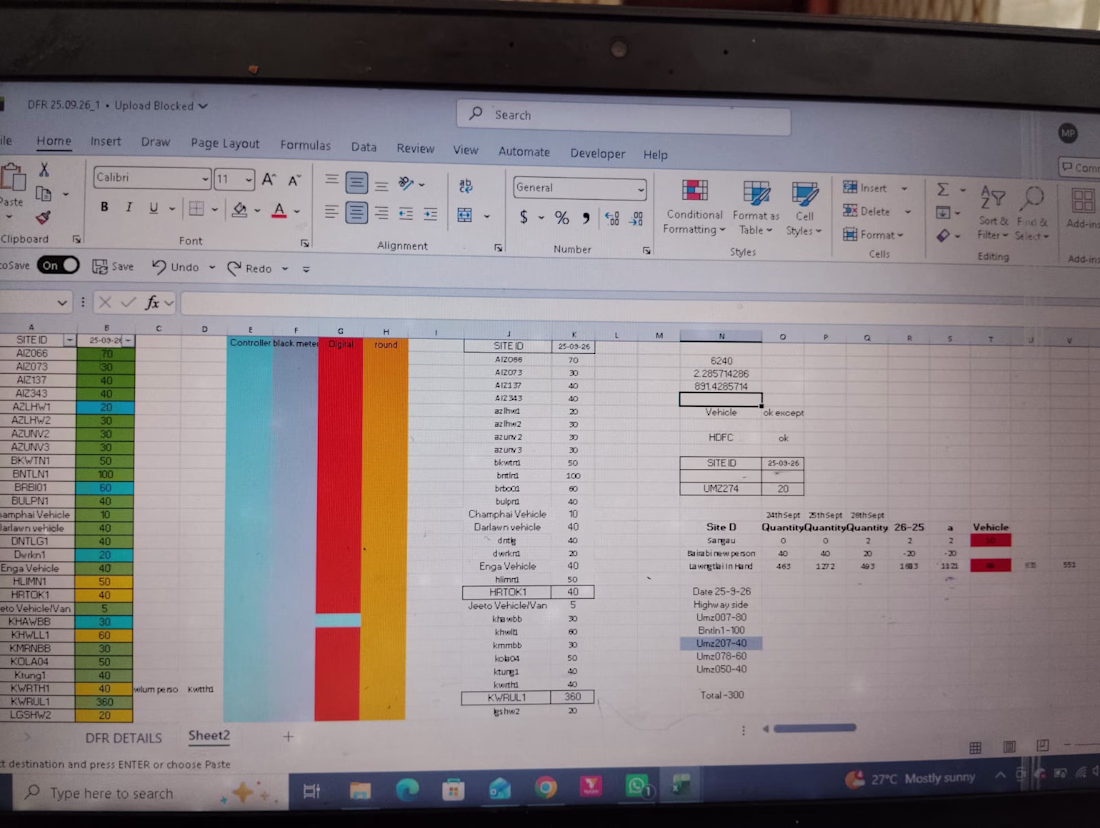This screenshot has height=828, width=1100.
Task: Open Cell Styles gallery
Action: [804, 209]
